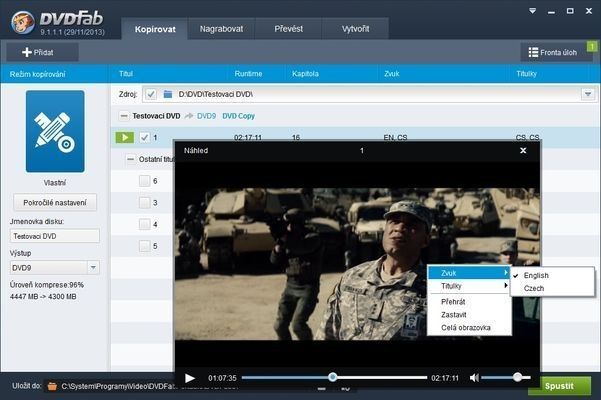The image size is (601, 400).
Task: Click the preview video frame
Action: point(357,264)
